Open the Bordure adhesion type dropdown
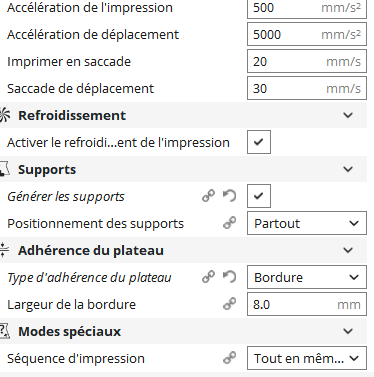 click(x=307, y=277)
